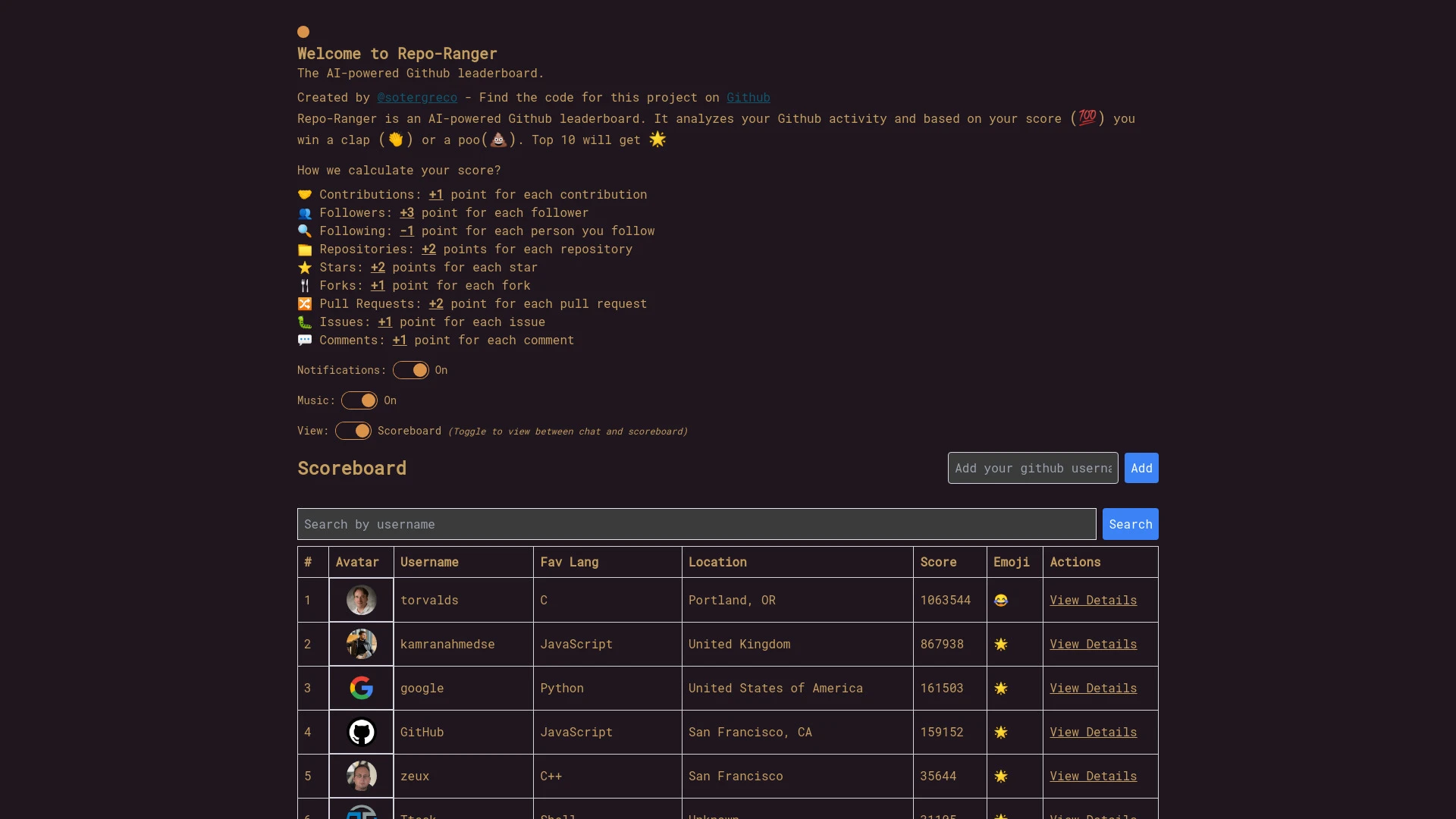
Task: Click torvalds grinning emoji icon
Action: pos(1000,600)
